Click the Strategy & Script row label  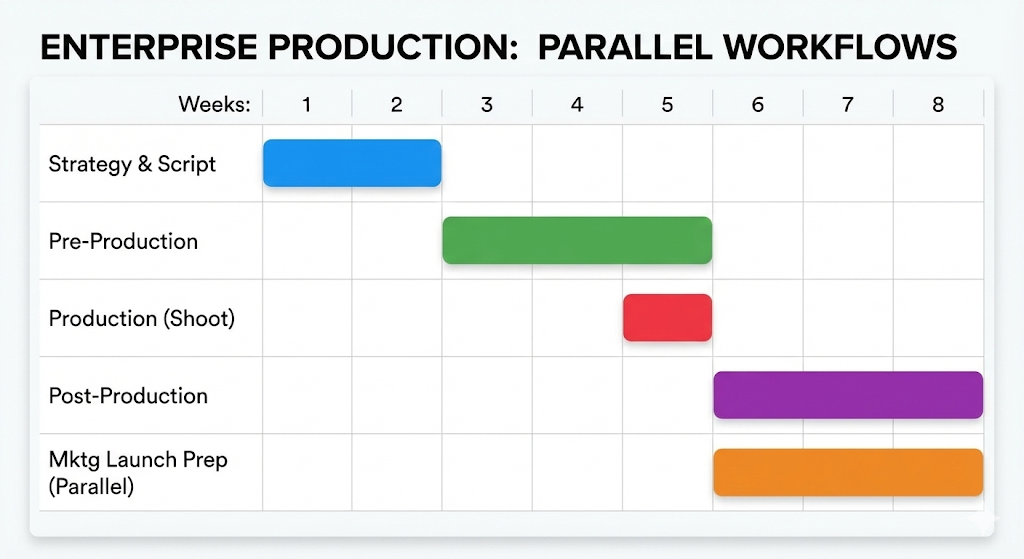coord(132,164)
